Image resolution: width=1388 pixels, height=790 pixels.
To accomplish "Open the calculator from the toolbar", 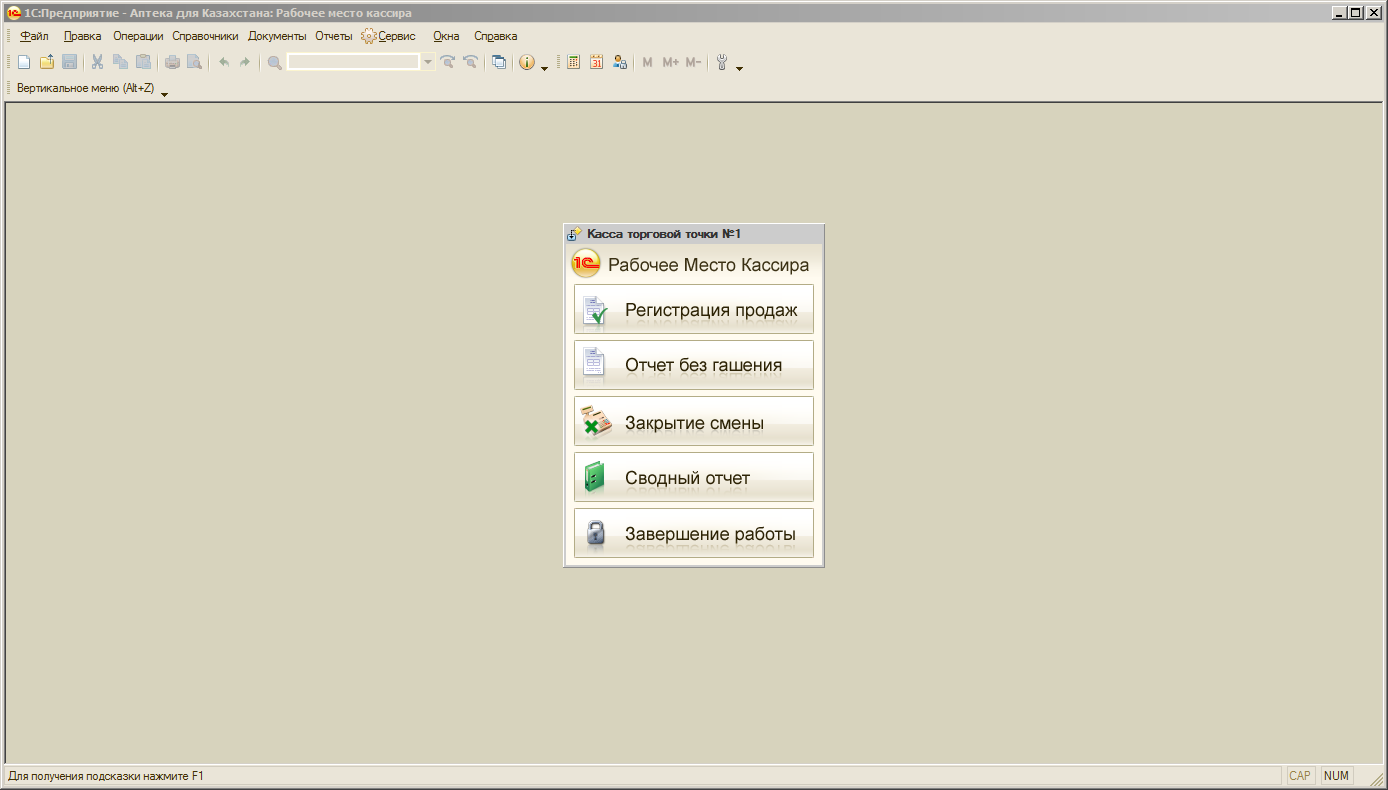I will coord(573,62).
